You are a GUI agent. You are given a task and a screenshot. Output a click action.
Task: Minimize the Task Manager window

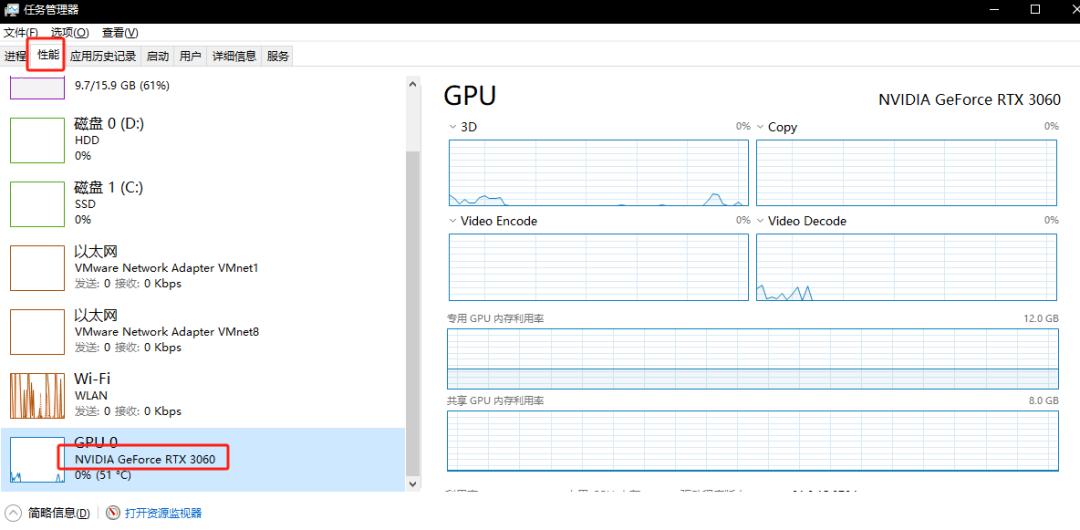(993, 10)
